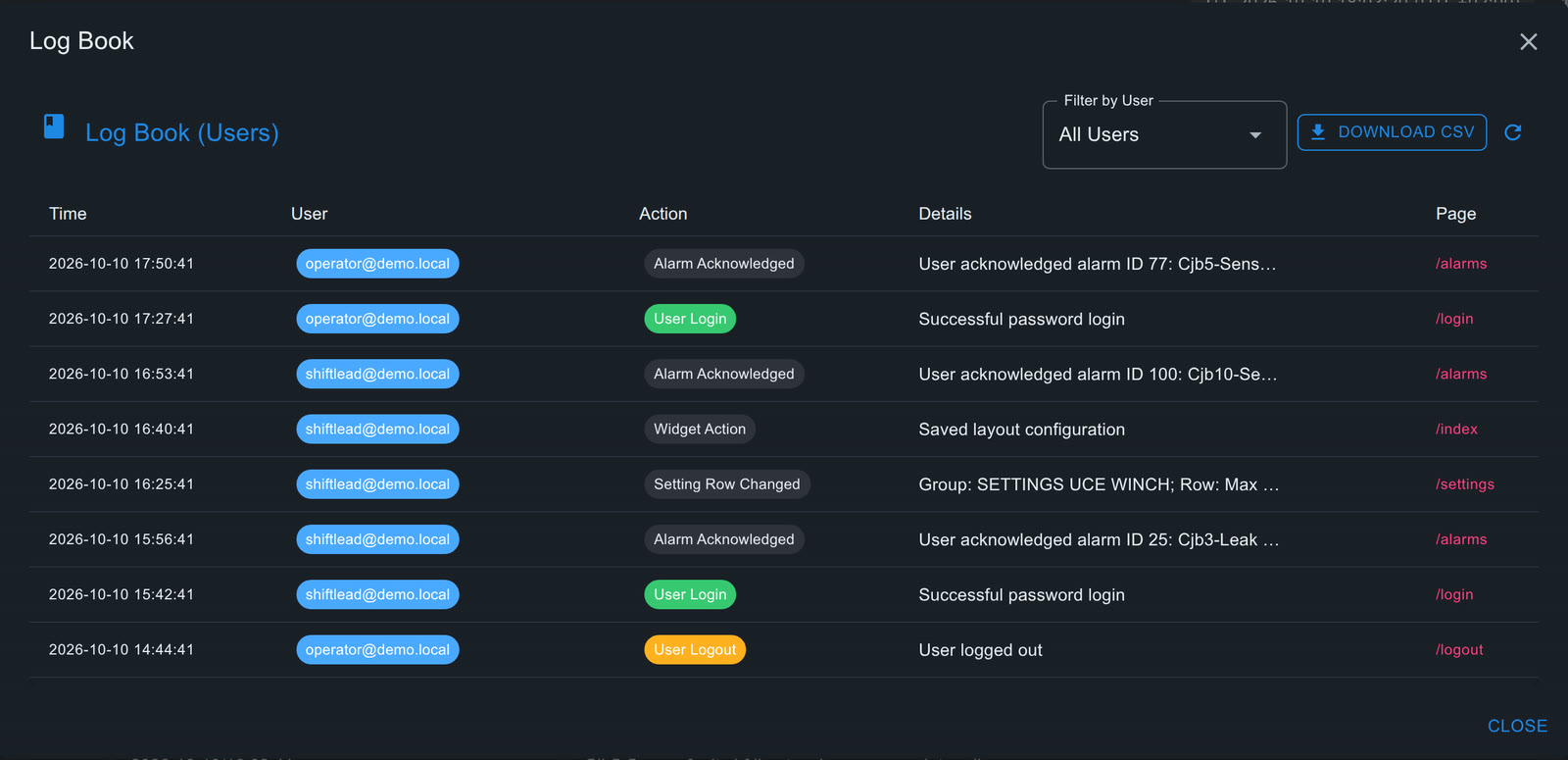
Task: Click the User logged out details text
Action: (980, 650)
